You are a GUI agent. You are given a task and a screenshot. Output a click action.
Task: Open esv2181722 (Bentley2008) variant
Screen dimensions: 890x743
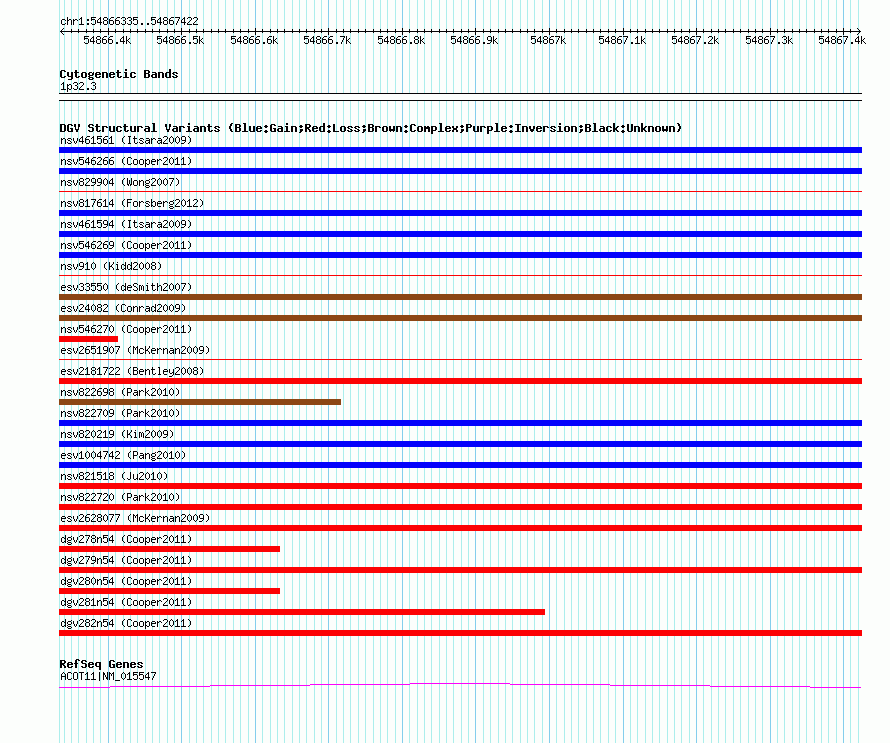[x=132, y=371]
